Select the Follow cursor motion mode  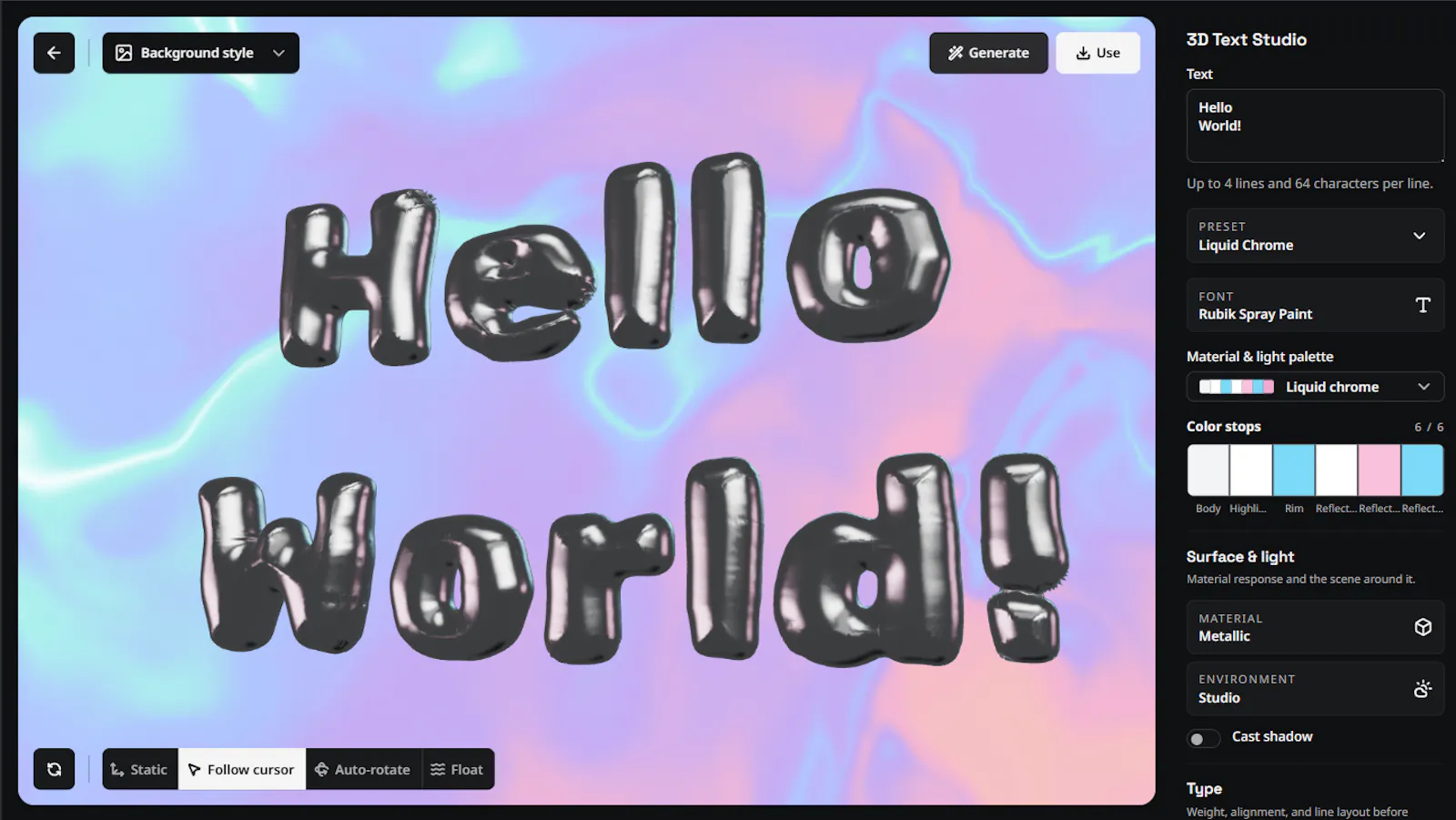click(242, 769)
